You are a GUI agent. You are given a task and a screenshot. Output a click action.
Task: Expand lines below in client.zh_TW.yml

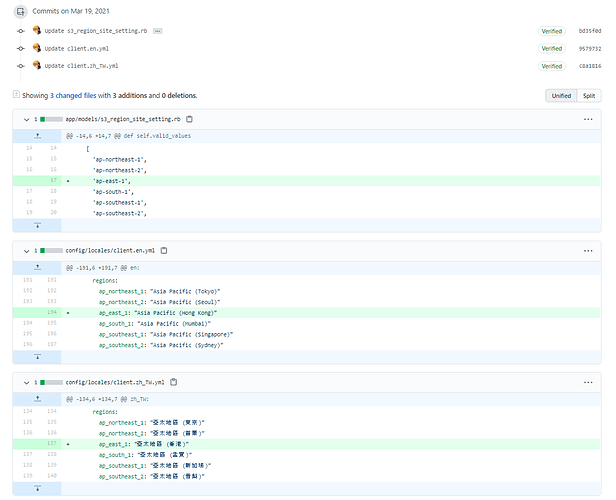[x=37, y=489]
